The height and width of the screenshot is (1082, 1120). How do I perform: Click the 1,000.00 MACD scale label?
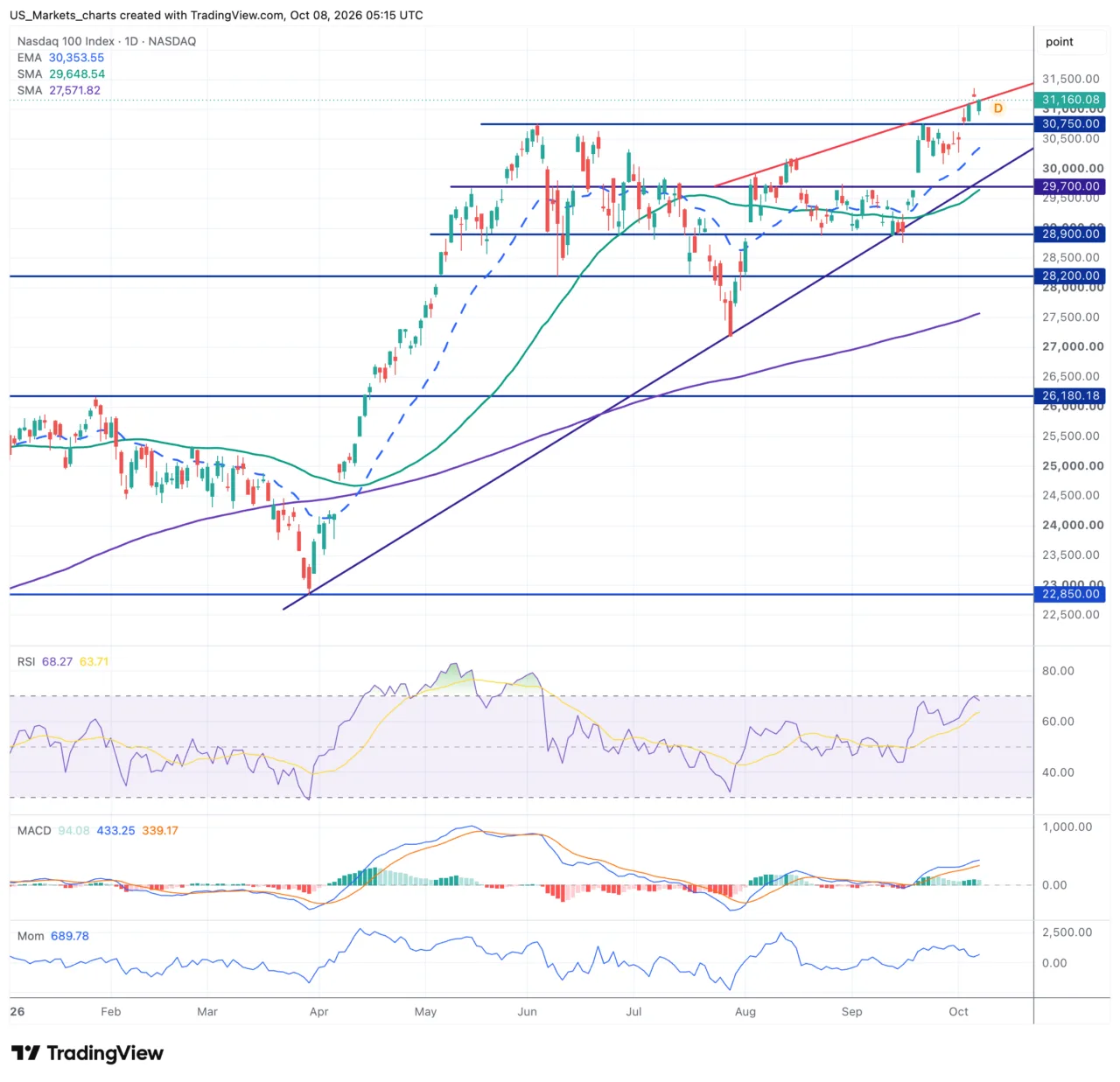1067,827
